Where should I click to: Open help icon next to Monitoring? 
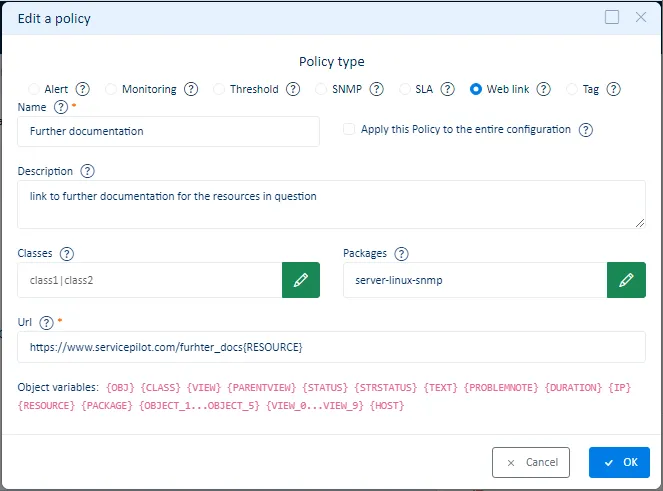click(191, 89)
